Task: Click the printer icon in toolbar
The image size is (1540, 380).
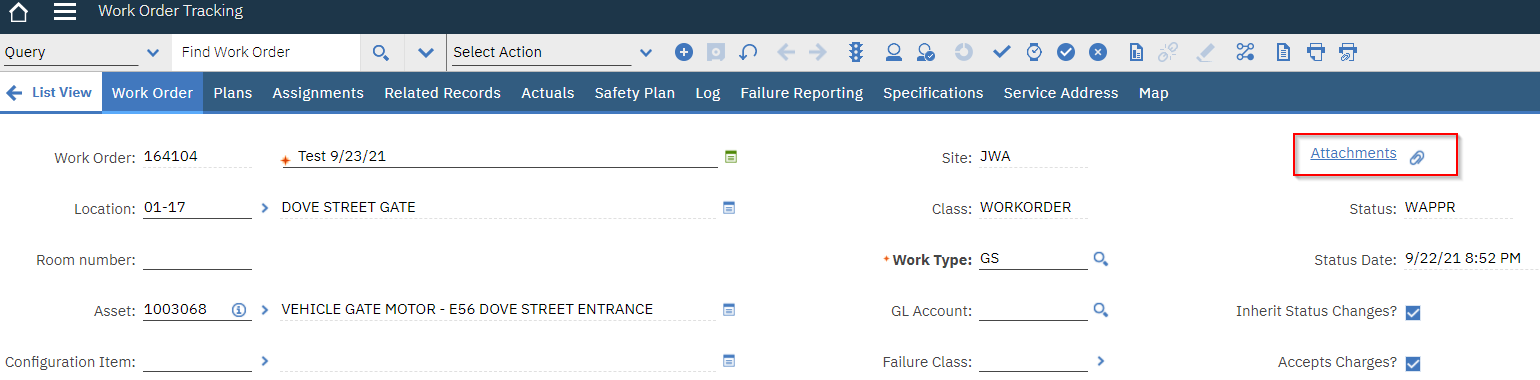Action: (x=1316, y=52)
